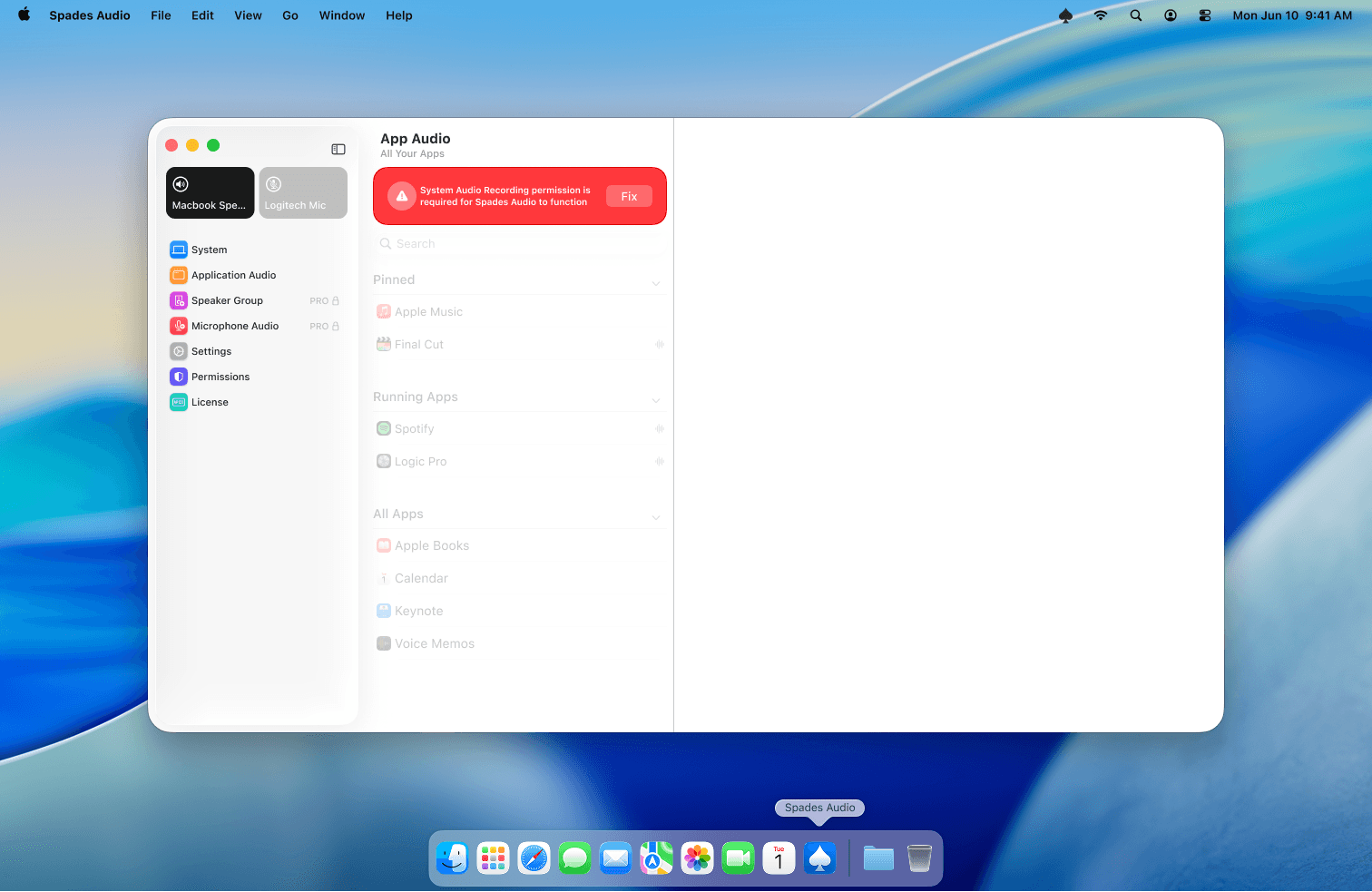Collapse the Running Apps section
This screenshot has height=892, width=1372.
[656, 399]
